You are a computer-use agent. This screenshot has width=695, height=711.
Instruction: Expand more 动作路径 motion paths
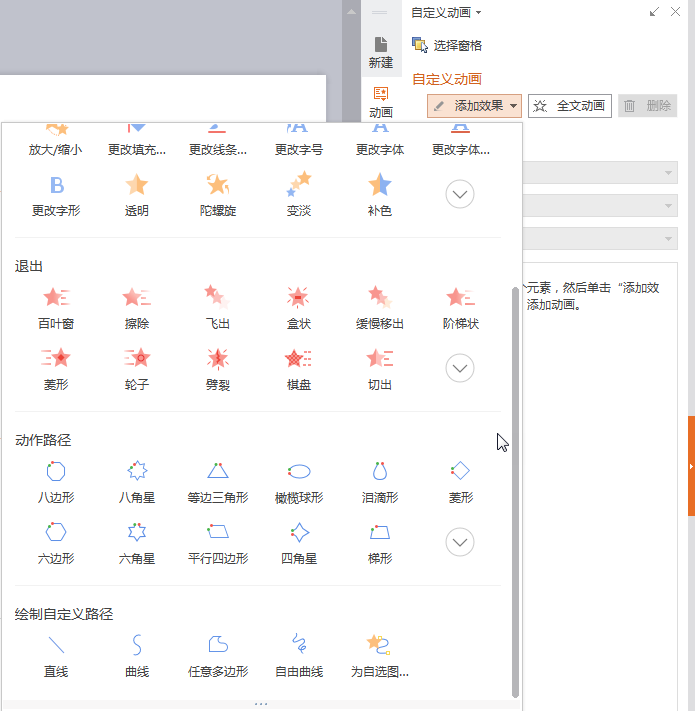(459, 542)
